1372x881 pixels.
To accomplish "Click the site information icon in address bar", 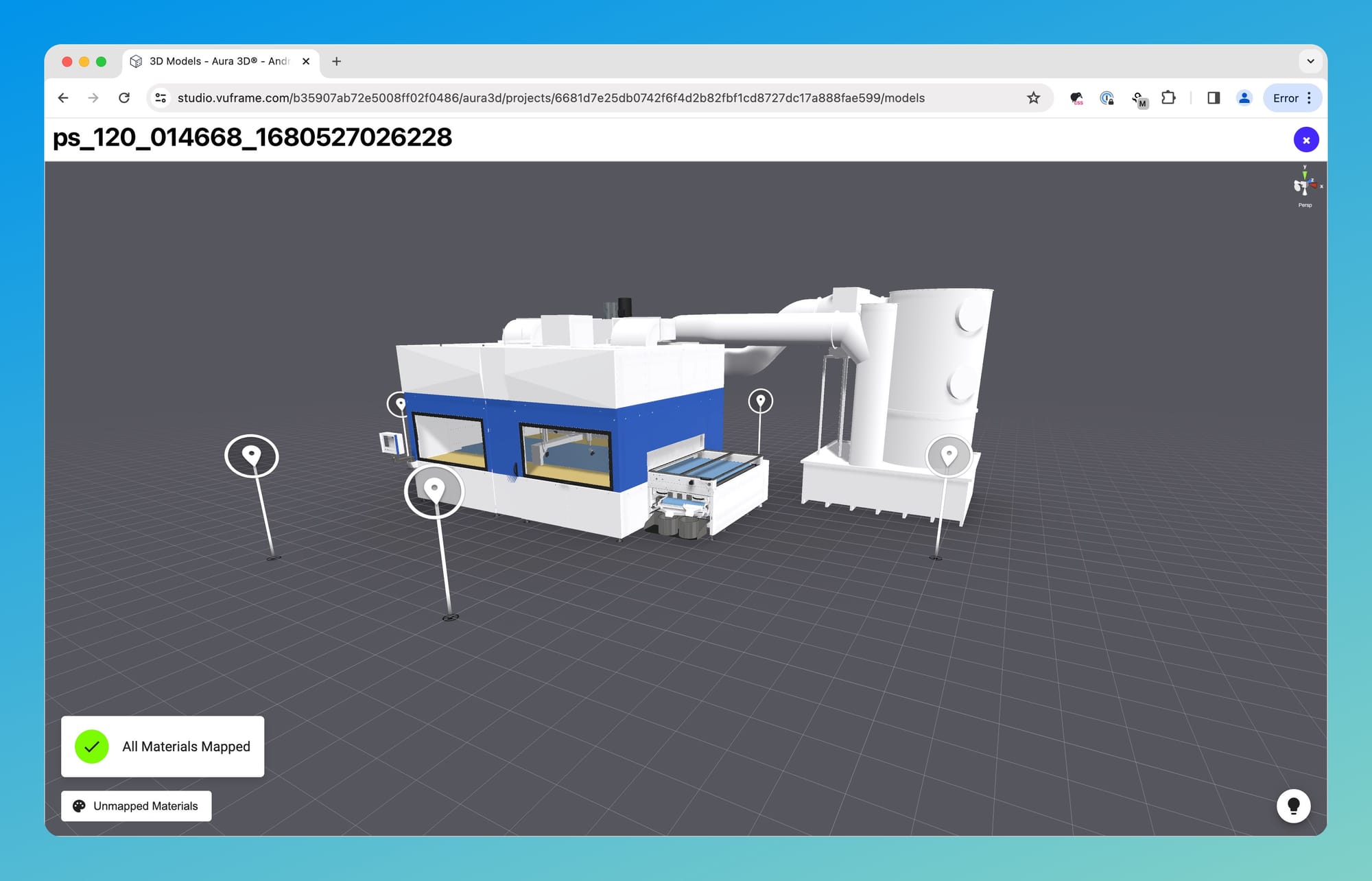I will tap(161, 98).
